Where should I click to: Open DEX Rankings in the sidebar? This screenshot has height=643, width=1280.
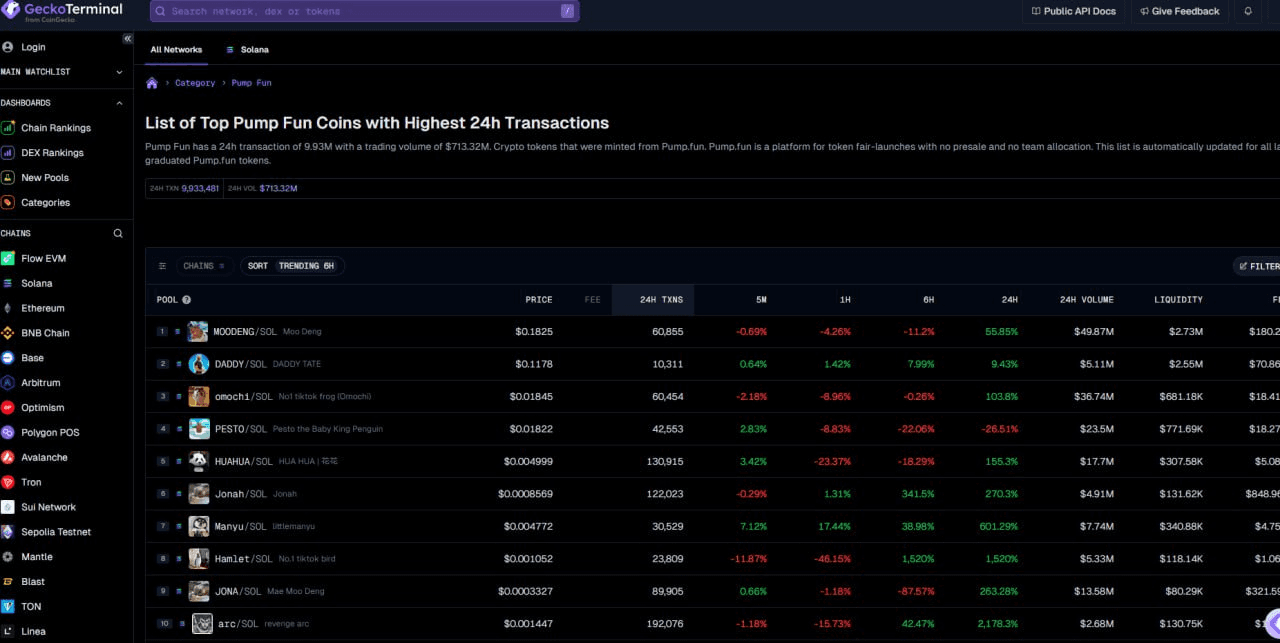click(52, 153)
